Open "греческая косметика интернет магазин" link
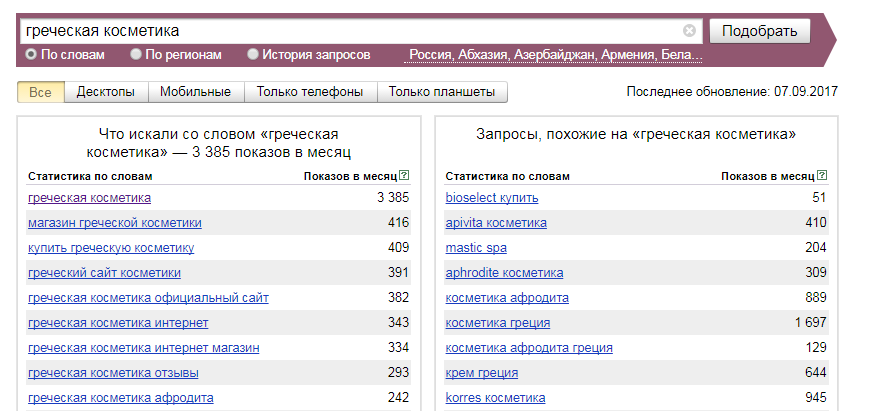The image size is (874, 411). click(143, 348)
